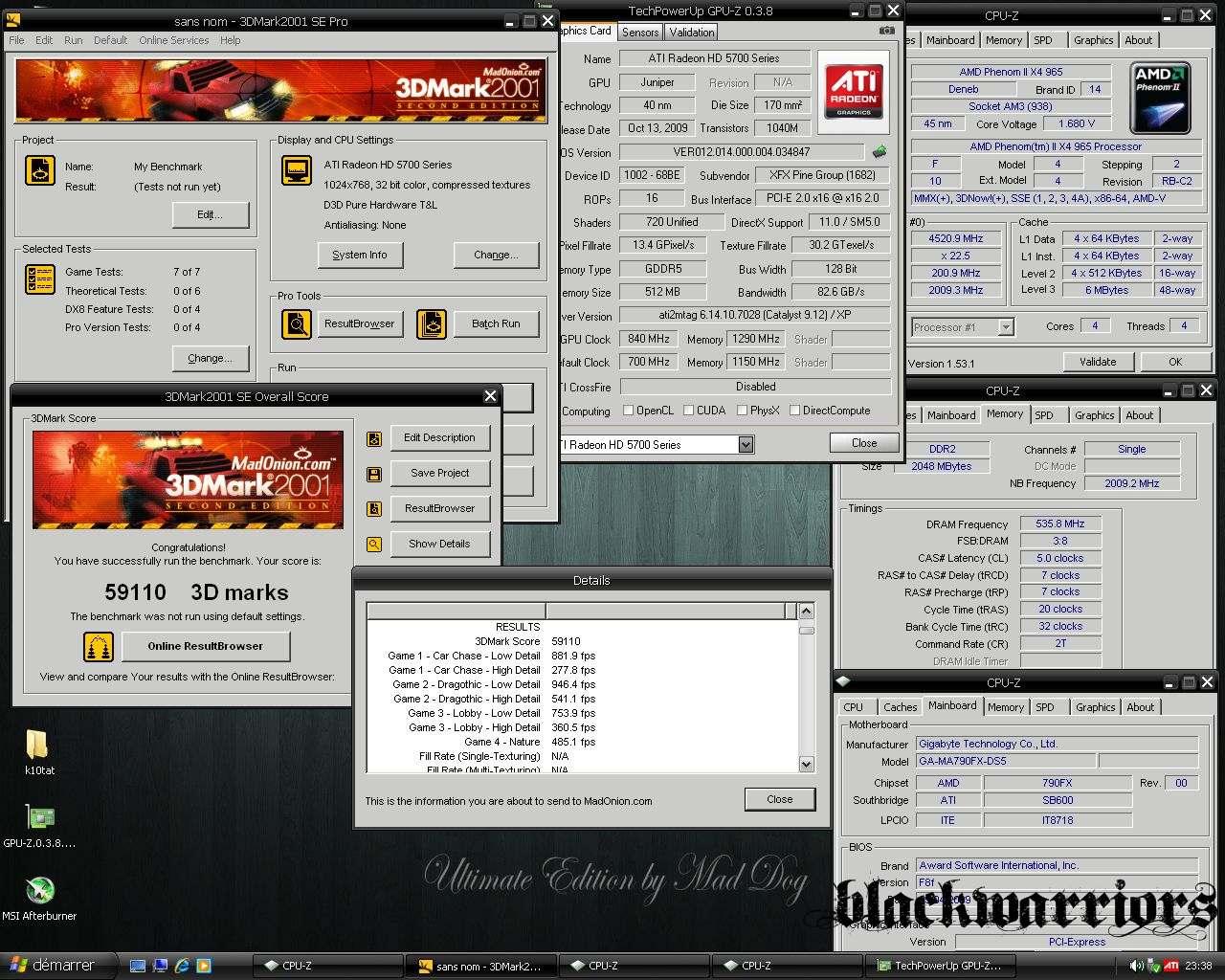
Task: Open SPD tab in top CPU-Z window
Action: tap(1043, 40)
